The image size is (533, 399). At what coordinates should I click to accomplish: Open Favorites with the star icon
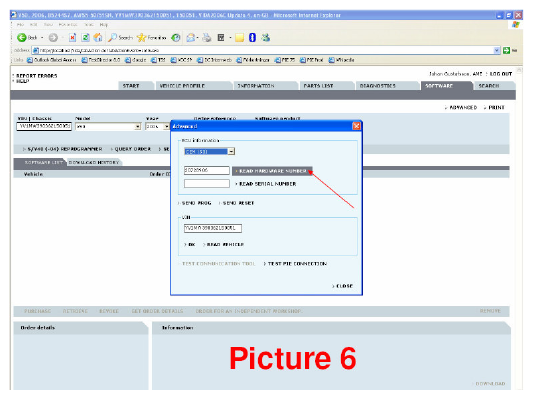point(141,37)
